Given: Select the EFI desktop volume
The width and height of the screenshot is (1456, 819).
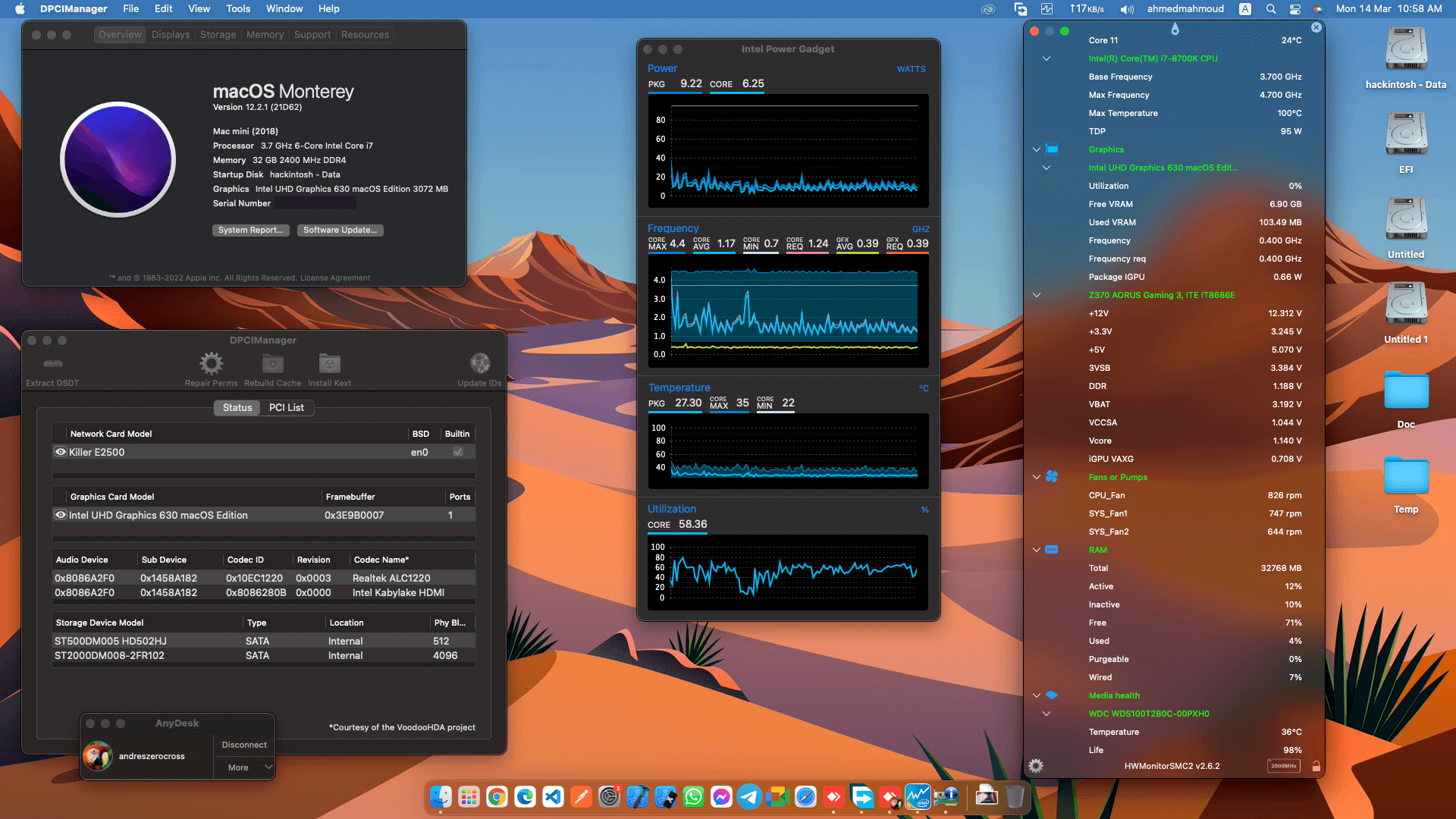Looking at the screenshot, I should tap(1406, 143).
